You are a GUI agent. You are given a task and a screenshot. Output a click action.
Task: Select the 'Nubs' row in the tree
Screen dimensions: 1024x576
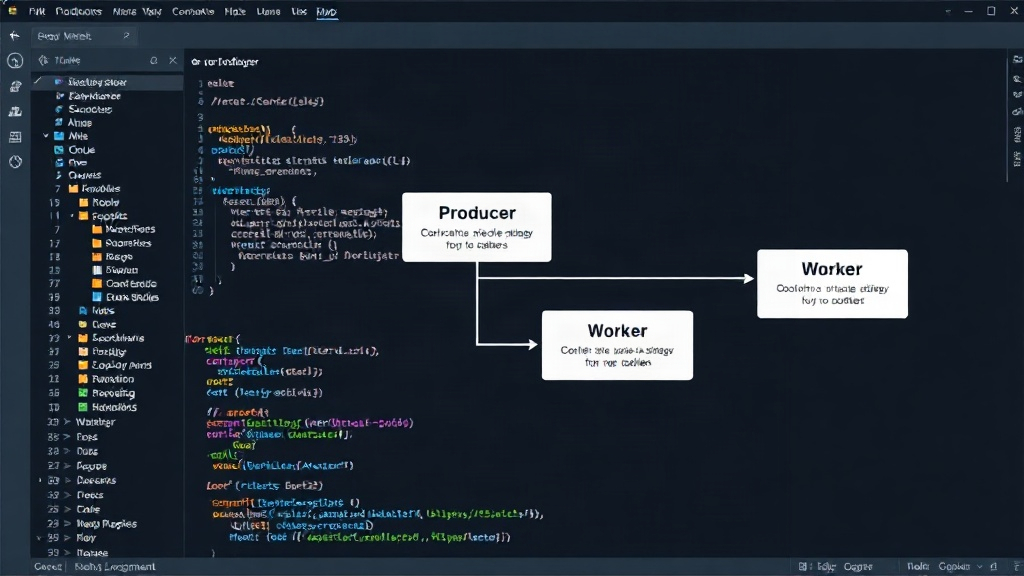point(108,311)
